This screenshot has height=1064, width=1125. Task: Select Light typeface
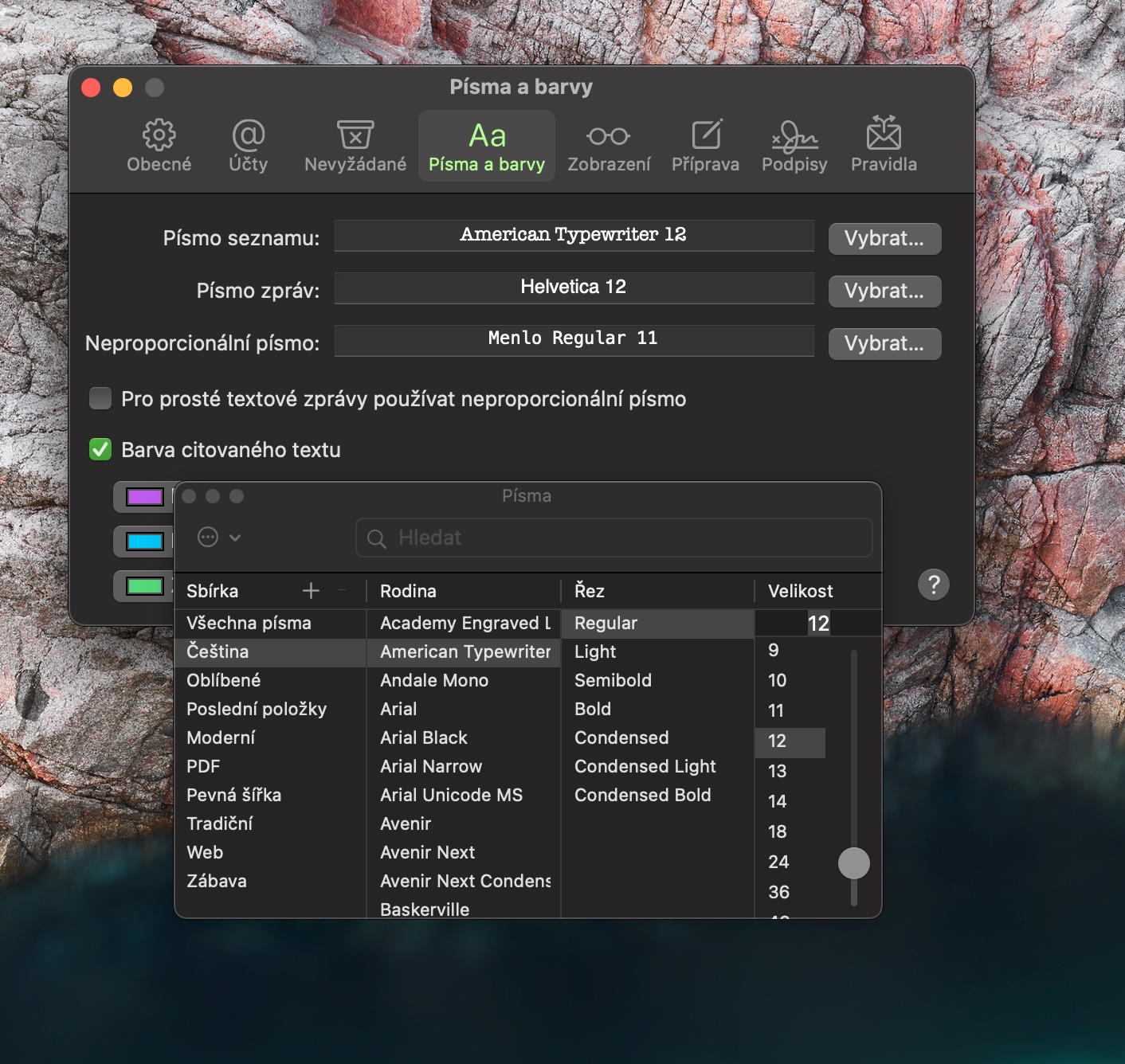click(x=657, y=651)
